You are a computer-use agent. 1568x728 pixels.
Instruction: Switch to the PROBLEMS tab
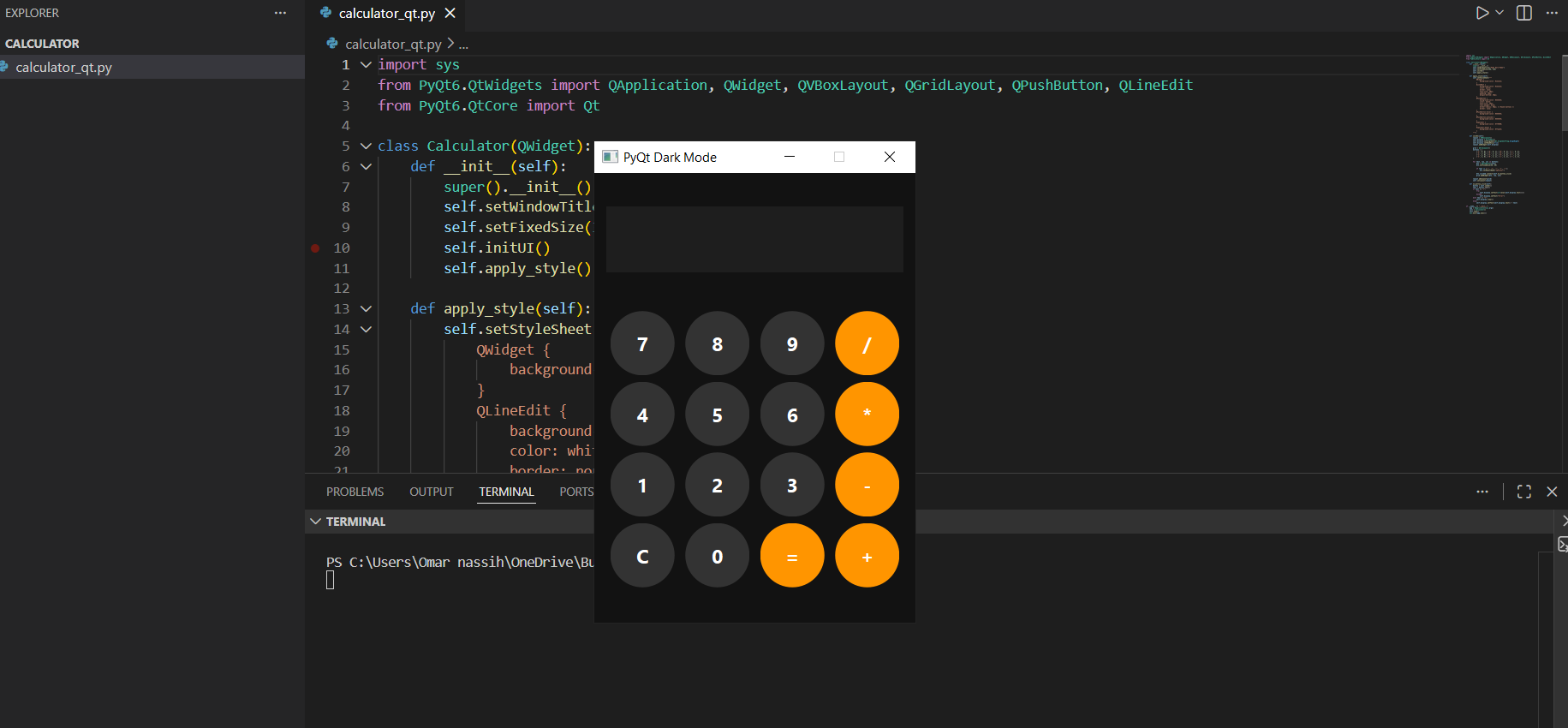click(x=355, y=492)
